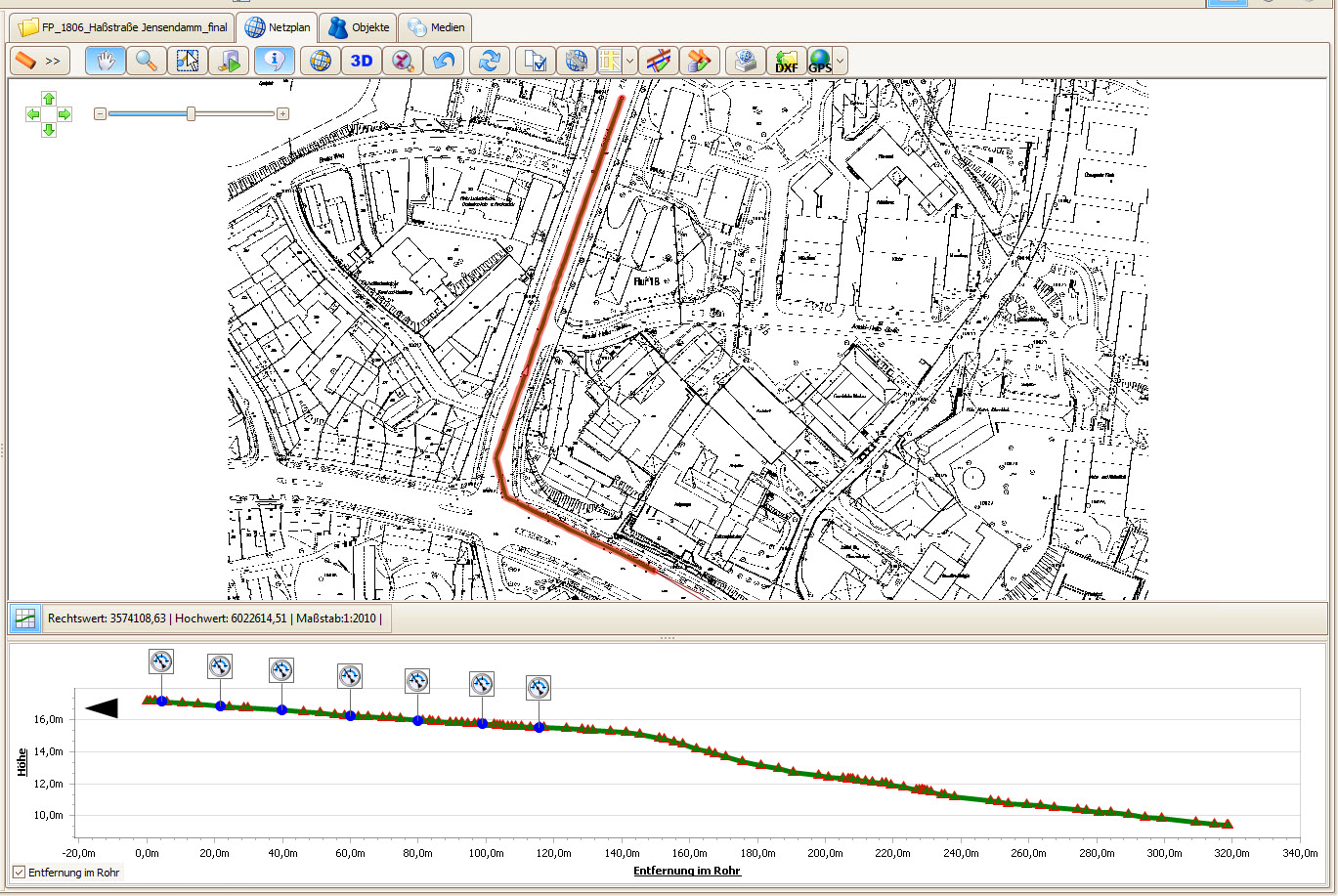Activate the magnifier zoom tool
The height and width of the screenshot is (896, 1338).
[147, 61]
